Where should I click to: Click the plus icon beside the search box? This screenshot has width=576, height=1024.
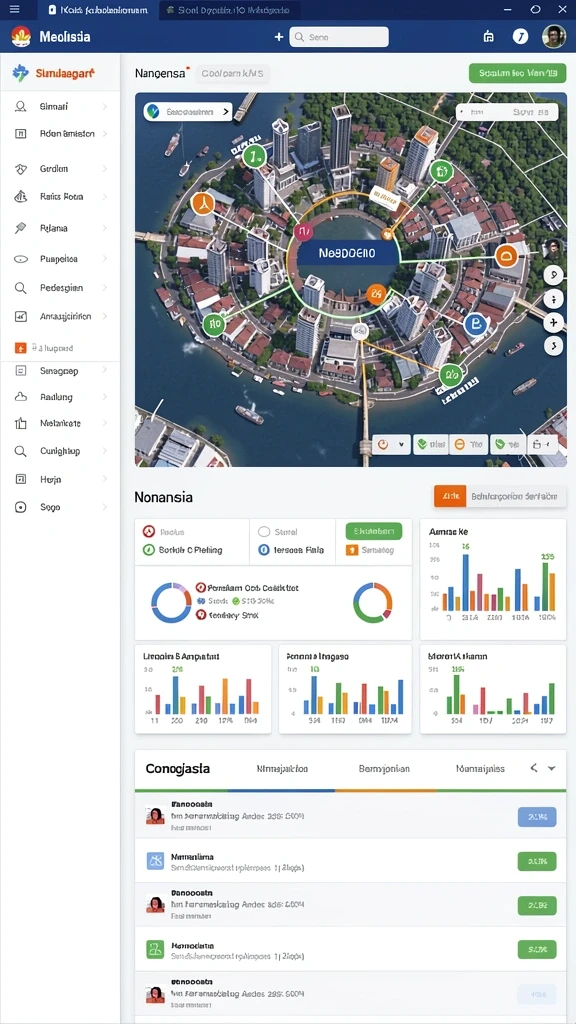click(279, 37)
